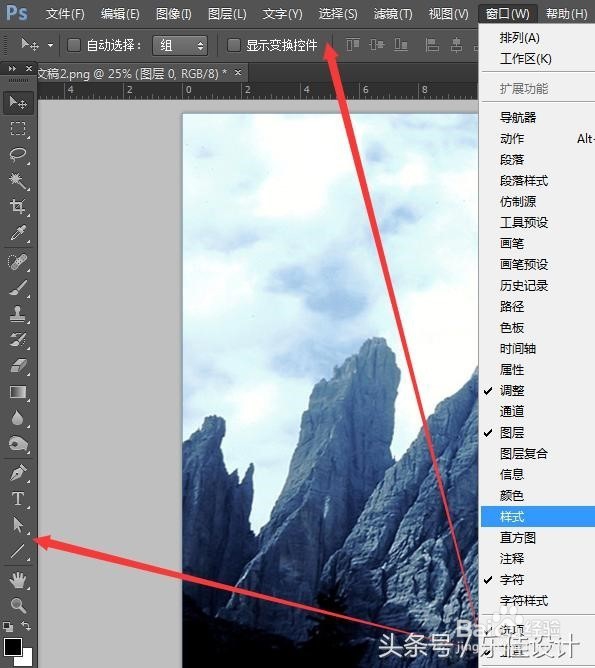Close the 窗口(W) menu
The height and width of the screenshot is (668, 595).
pos(508,14)
